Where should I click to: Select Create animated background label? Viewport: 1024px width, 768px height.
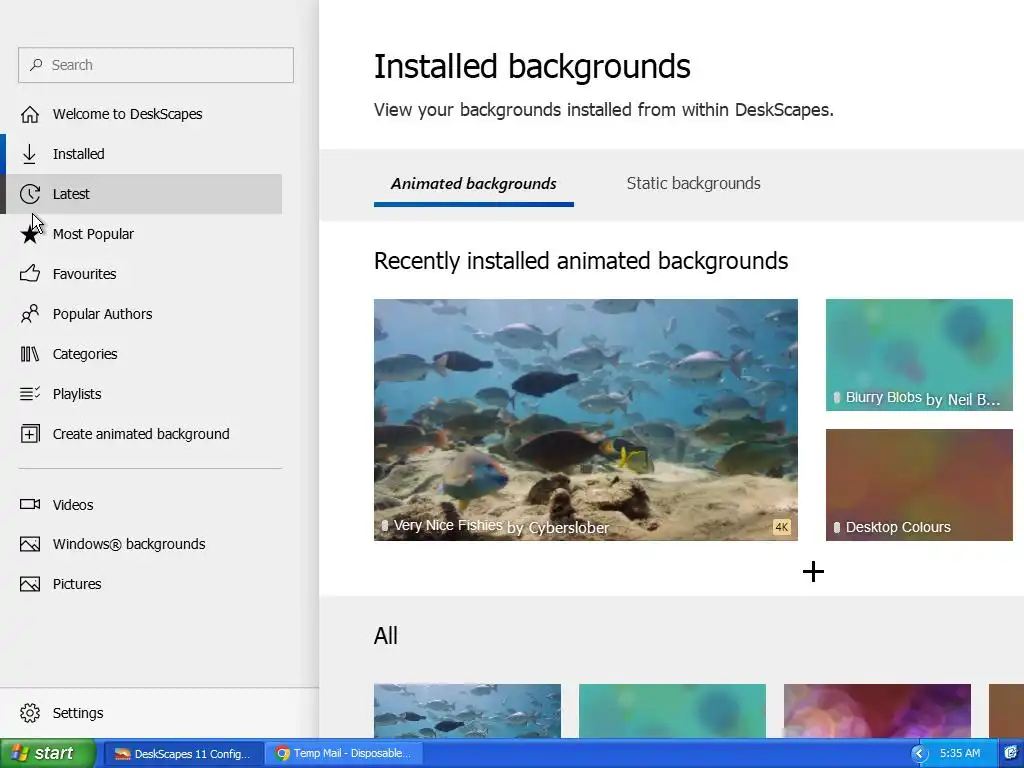(141, 434)
